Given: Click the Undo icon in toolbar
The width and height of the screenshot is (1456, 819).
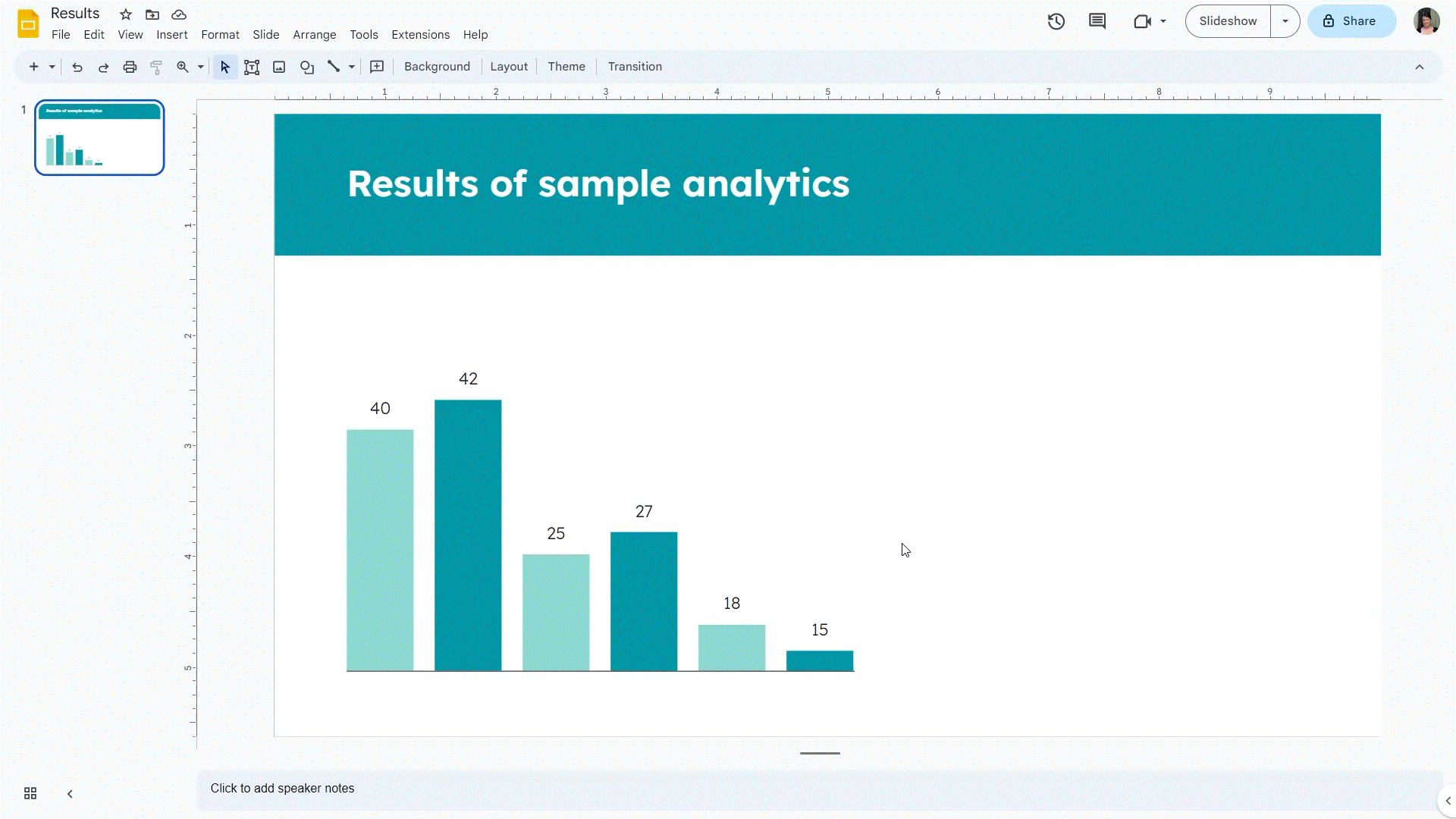Looking at the screenshot, I should click(x=77, y=67).
